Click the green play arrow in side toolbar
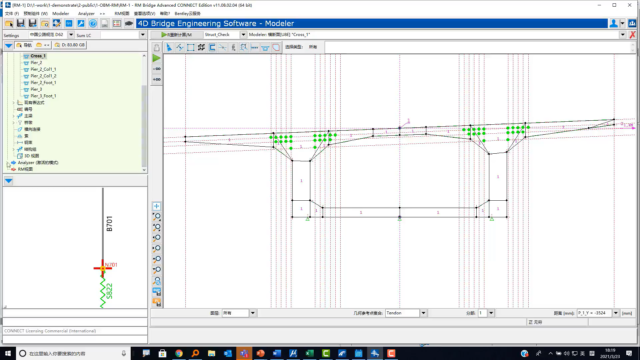640x360 pixels. coord(157,58)
